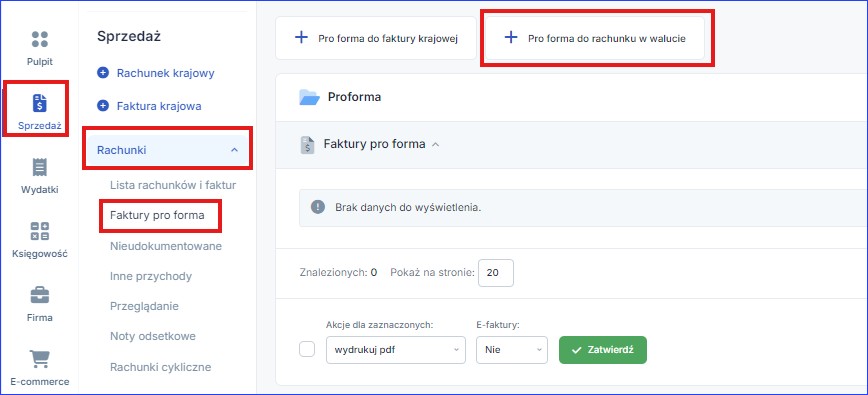Click plus icon of Pro forma do faktury krajowej

click(301, 38)
